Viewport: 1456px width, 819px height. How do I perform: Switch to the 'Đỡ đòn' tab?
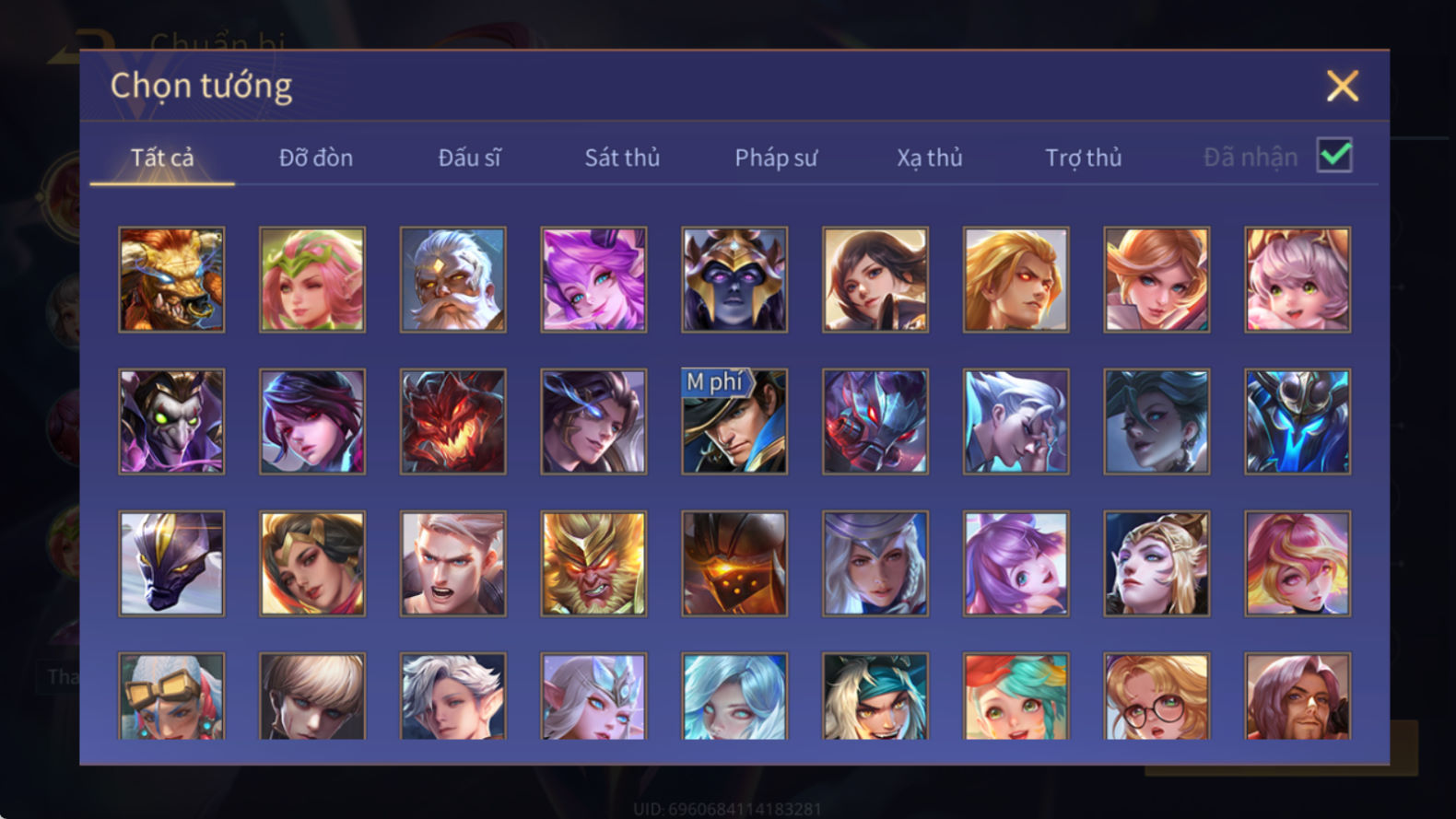[x=316, y=158]
